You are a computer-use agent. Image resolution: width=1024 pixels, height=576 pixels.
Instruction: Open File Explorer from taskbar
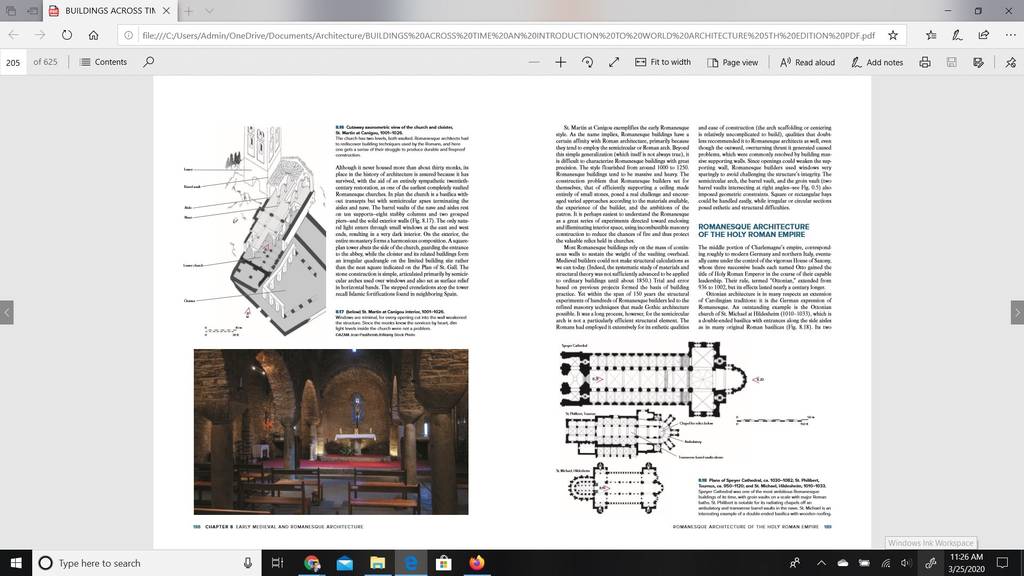pyautogui.click(x=377, y=563)
